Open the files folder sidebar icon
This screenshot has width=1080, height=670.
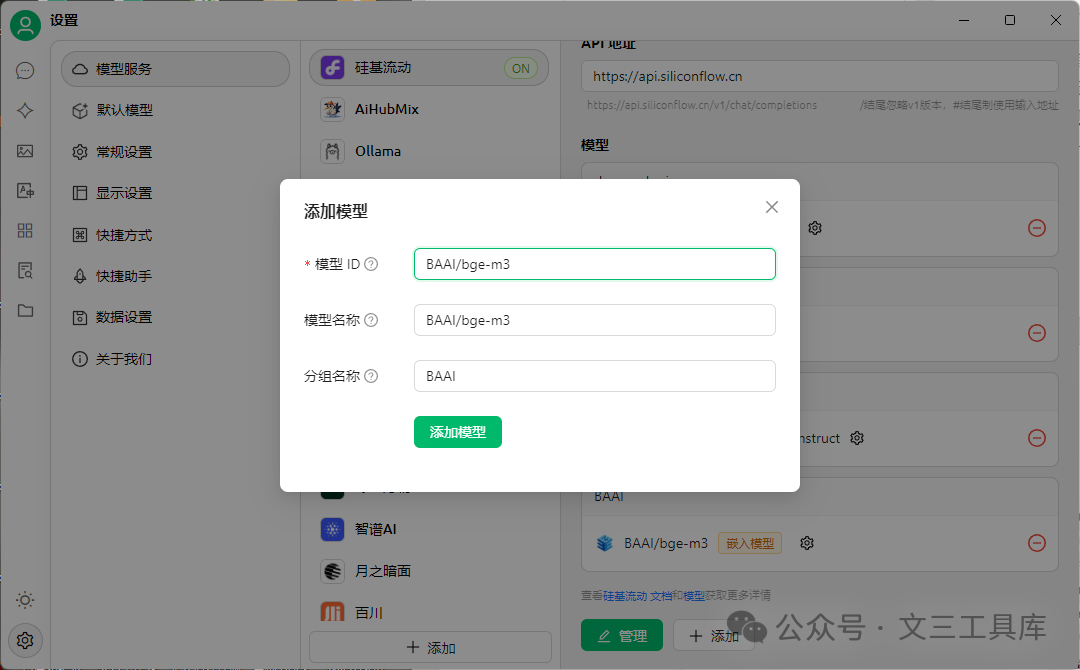(x=25, y=311)
